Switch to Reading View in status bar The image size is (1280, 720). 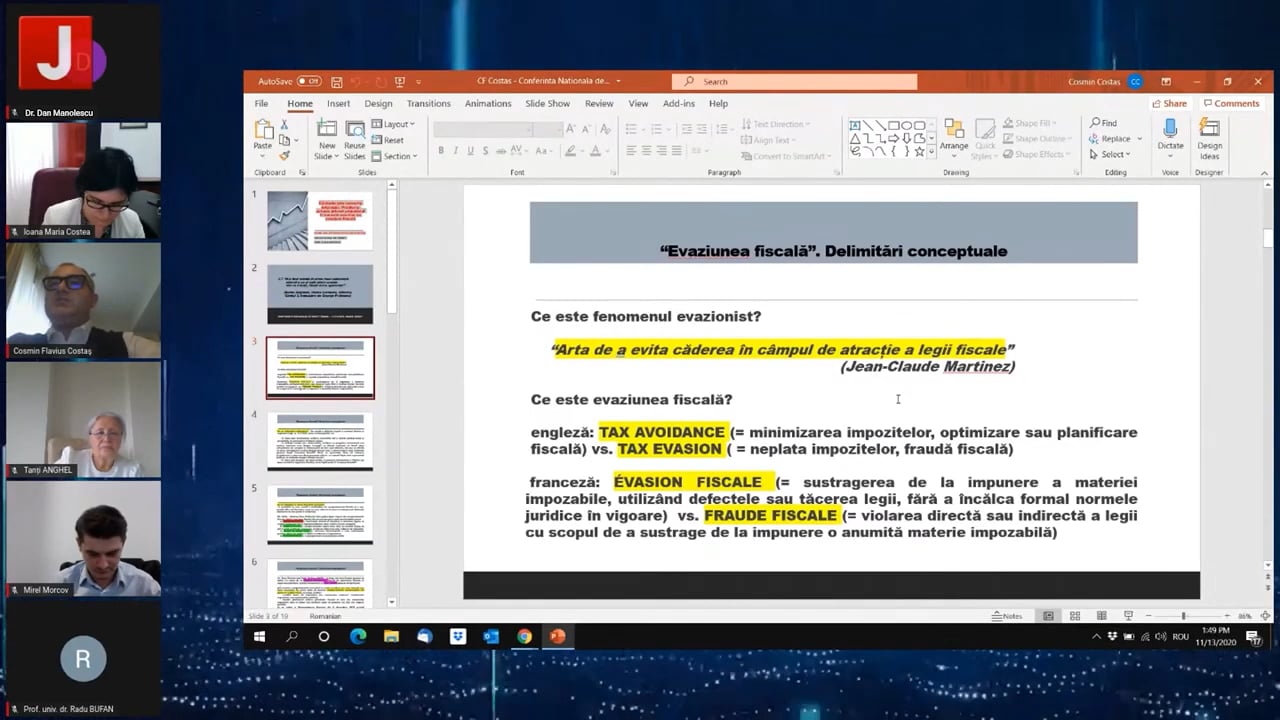[x=1101, y=616]
